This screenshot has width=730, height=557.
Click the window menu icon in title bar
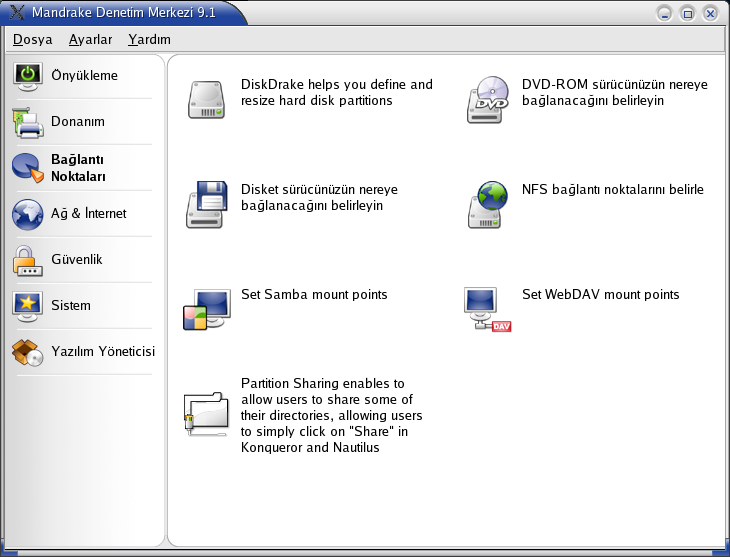click(x=15, y=13)
